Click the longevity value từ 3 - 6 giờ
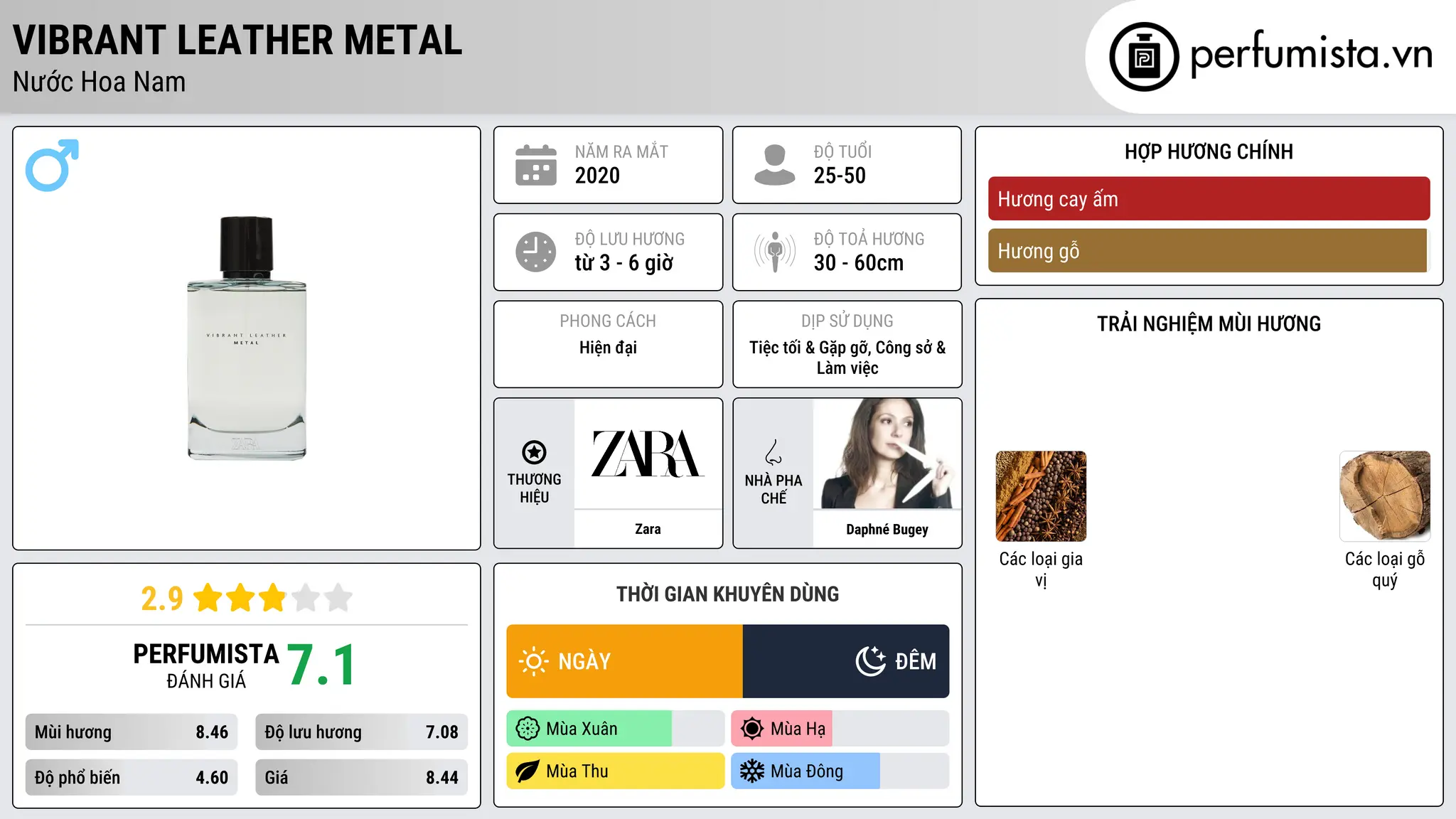The width and height of the screenshot is (1456, 819). (x=623, y=263)
